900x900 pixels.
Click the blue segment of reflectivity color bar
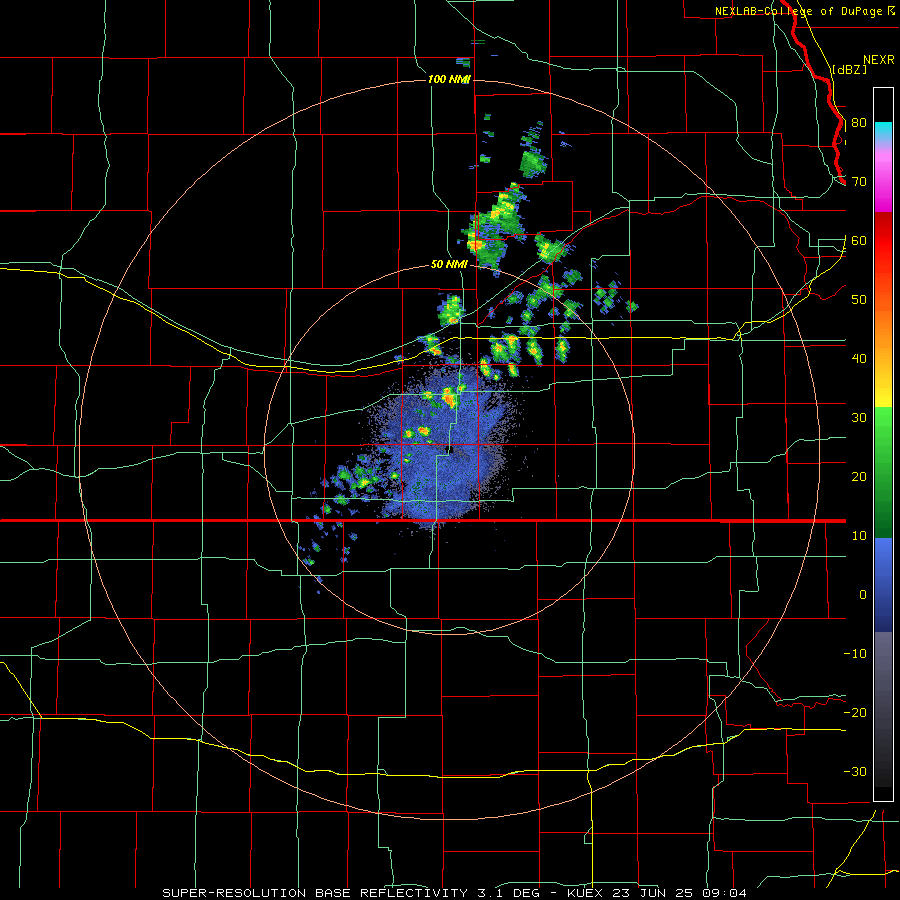point(883,585)
